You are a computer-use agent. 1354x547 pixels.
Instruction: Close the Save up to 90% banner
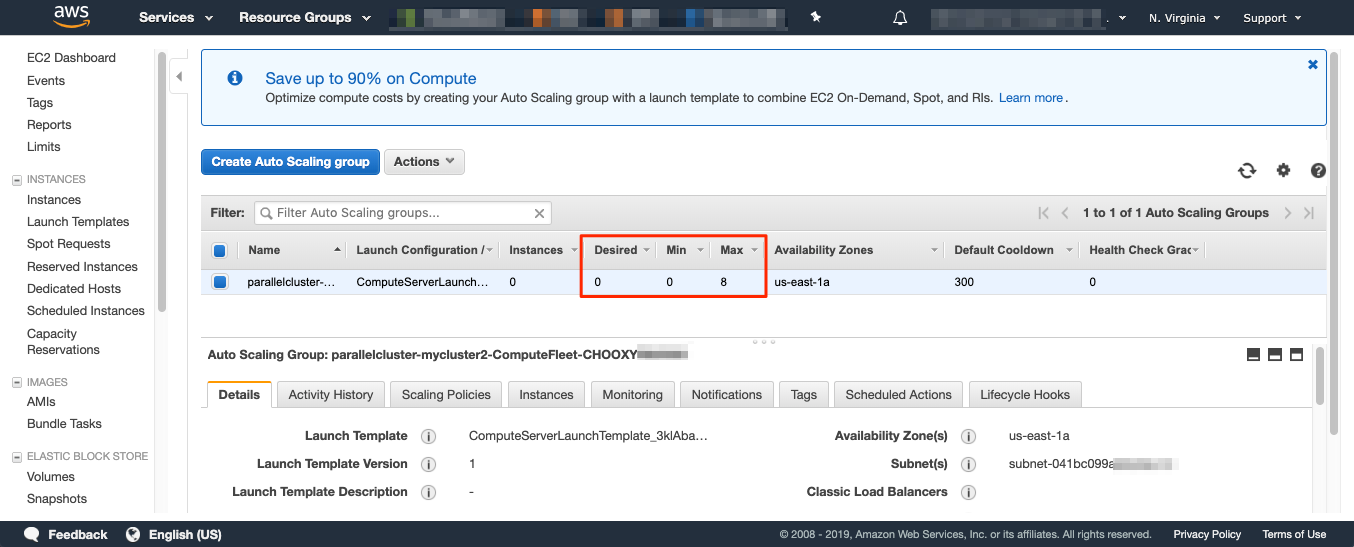pos(1313,64)
